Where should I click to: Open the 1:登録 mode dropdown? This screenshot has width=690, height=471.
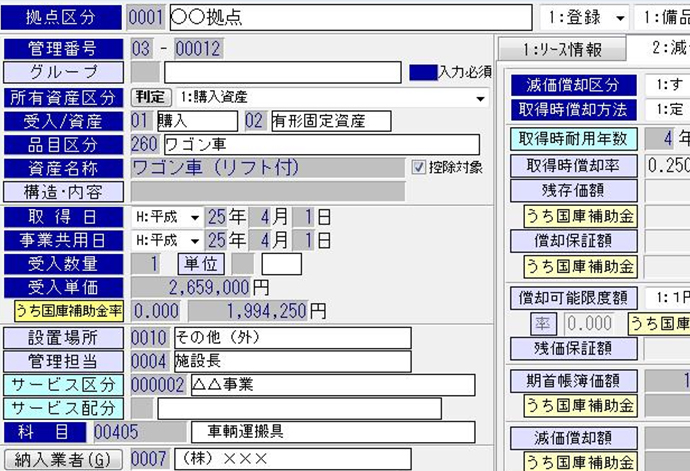coord(620,18)
